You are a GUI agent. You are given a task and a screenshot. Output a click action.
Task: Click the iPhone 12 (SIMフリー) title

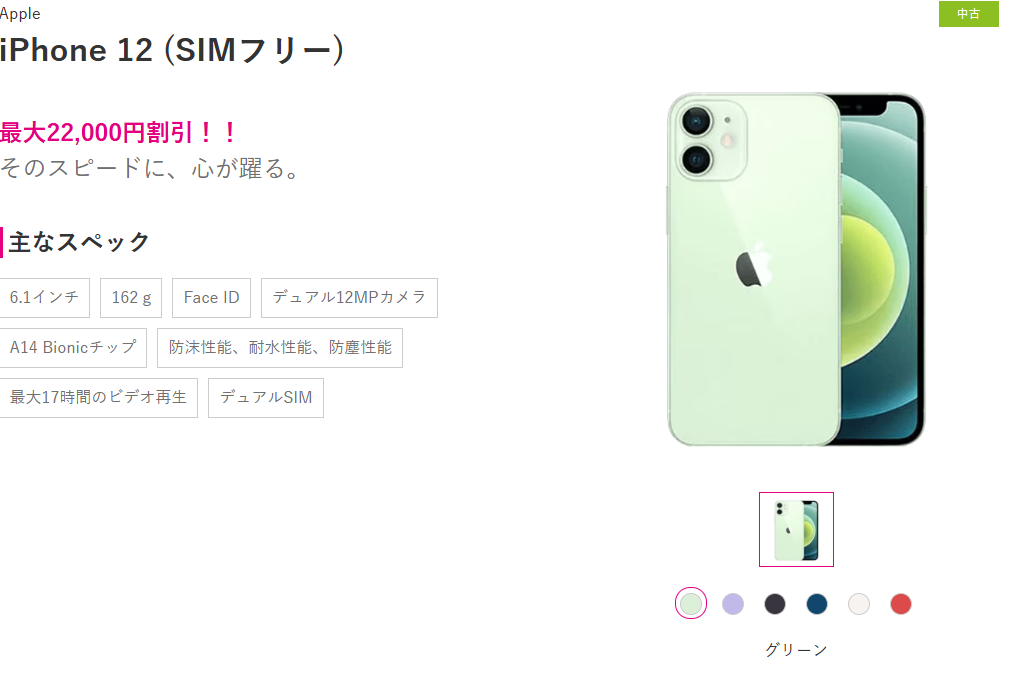pos(172,50)
